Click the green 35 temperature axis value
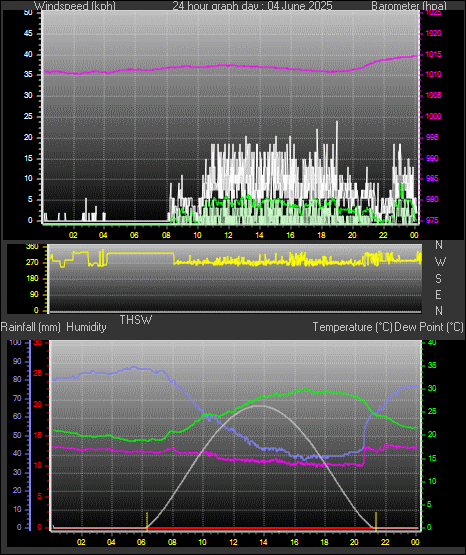 point(432,366)
